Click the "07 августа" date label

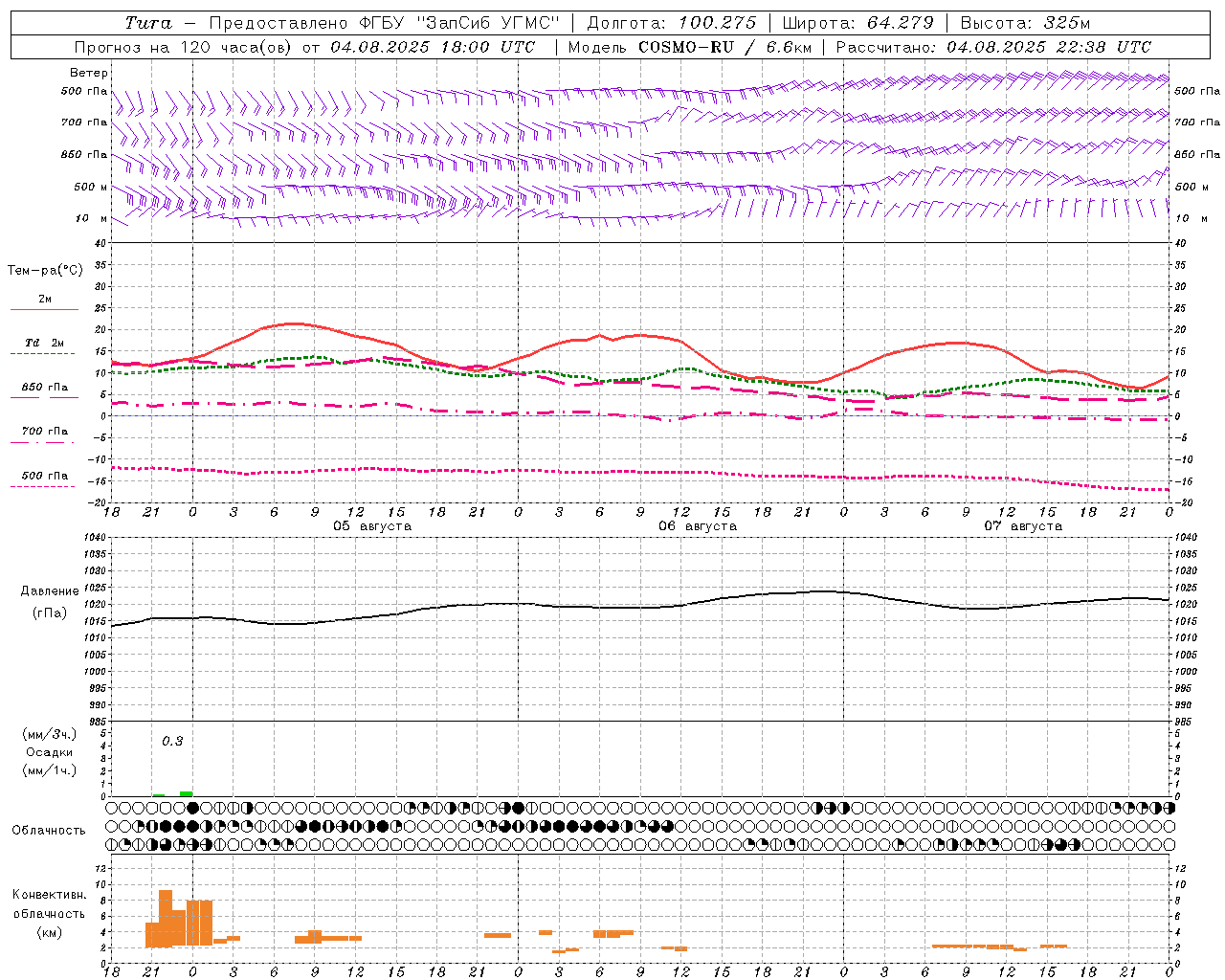(x=1023, y=526)
